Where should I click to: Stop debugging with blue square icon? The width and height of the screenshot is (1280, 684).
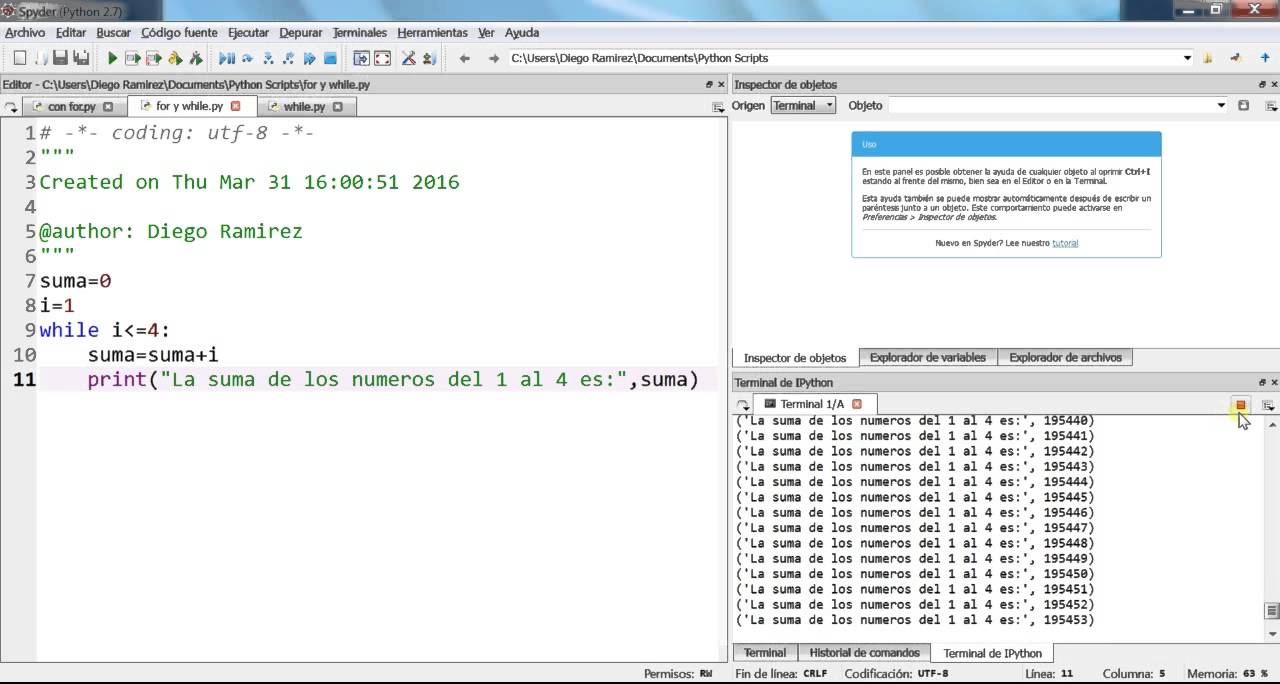point(330,58)
